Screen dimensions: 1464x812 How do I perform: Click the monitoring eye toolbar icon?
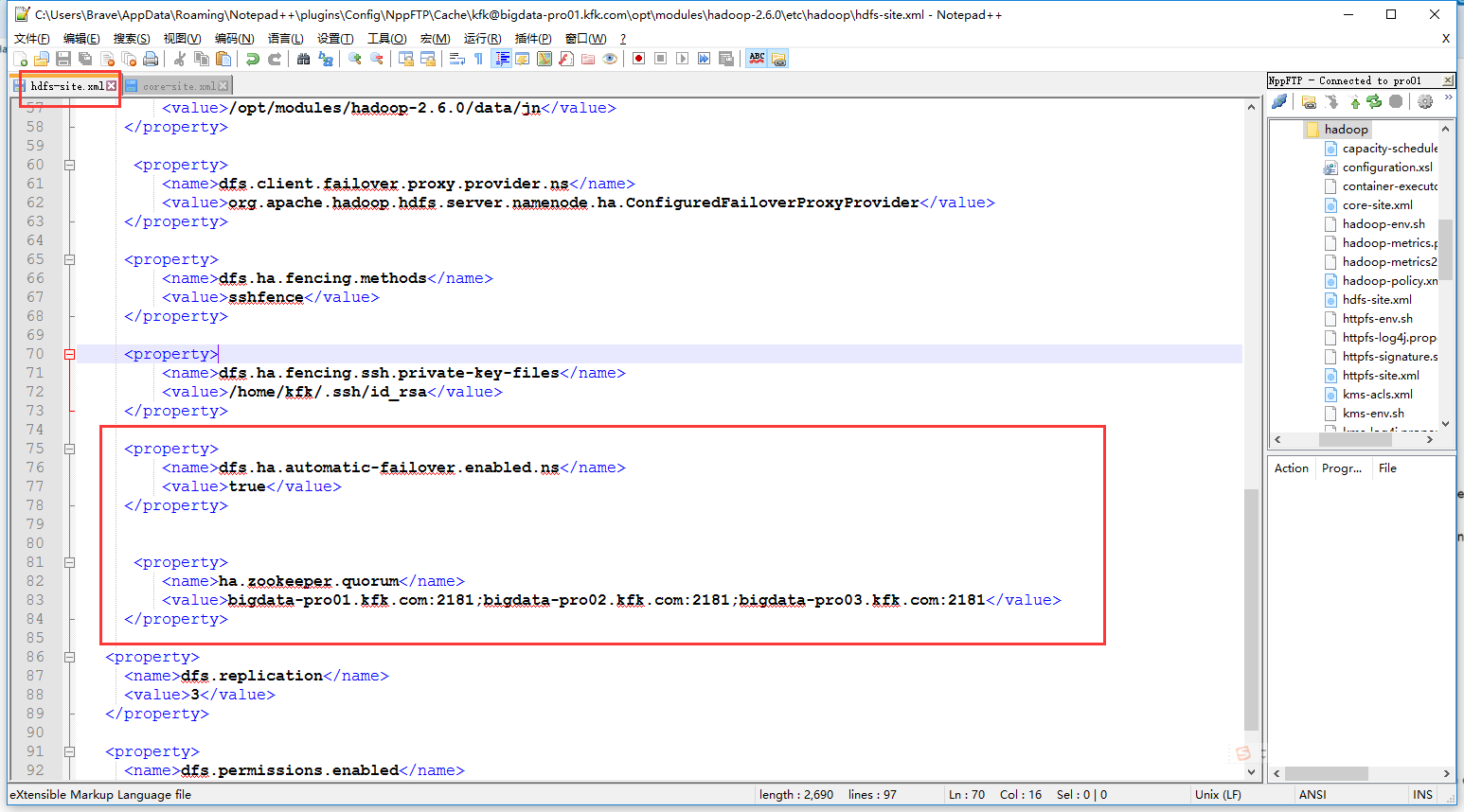[610, 59]
